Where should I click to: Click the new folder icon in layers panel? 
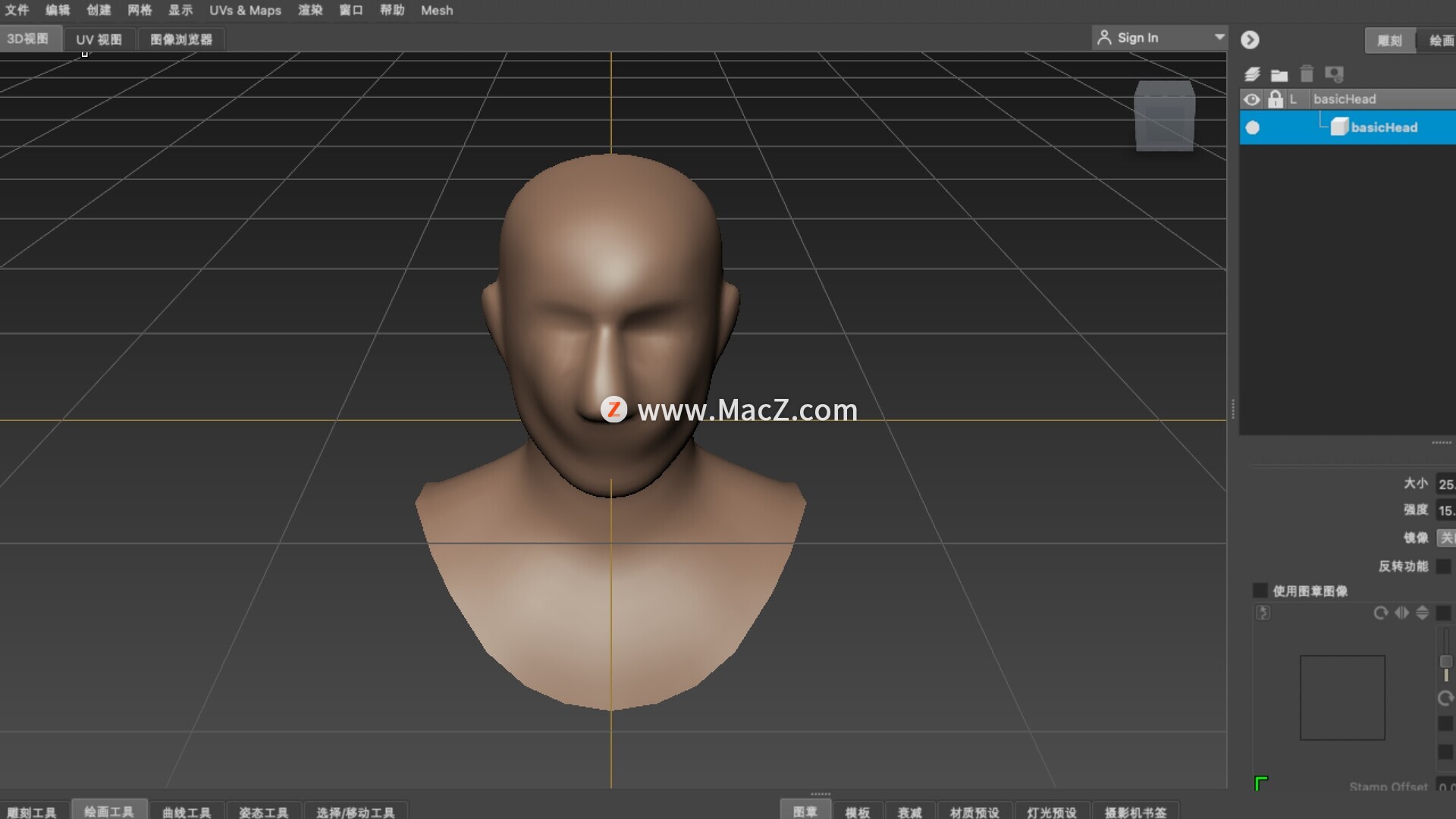pyautogui.click(x=1279, y=74)
